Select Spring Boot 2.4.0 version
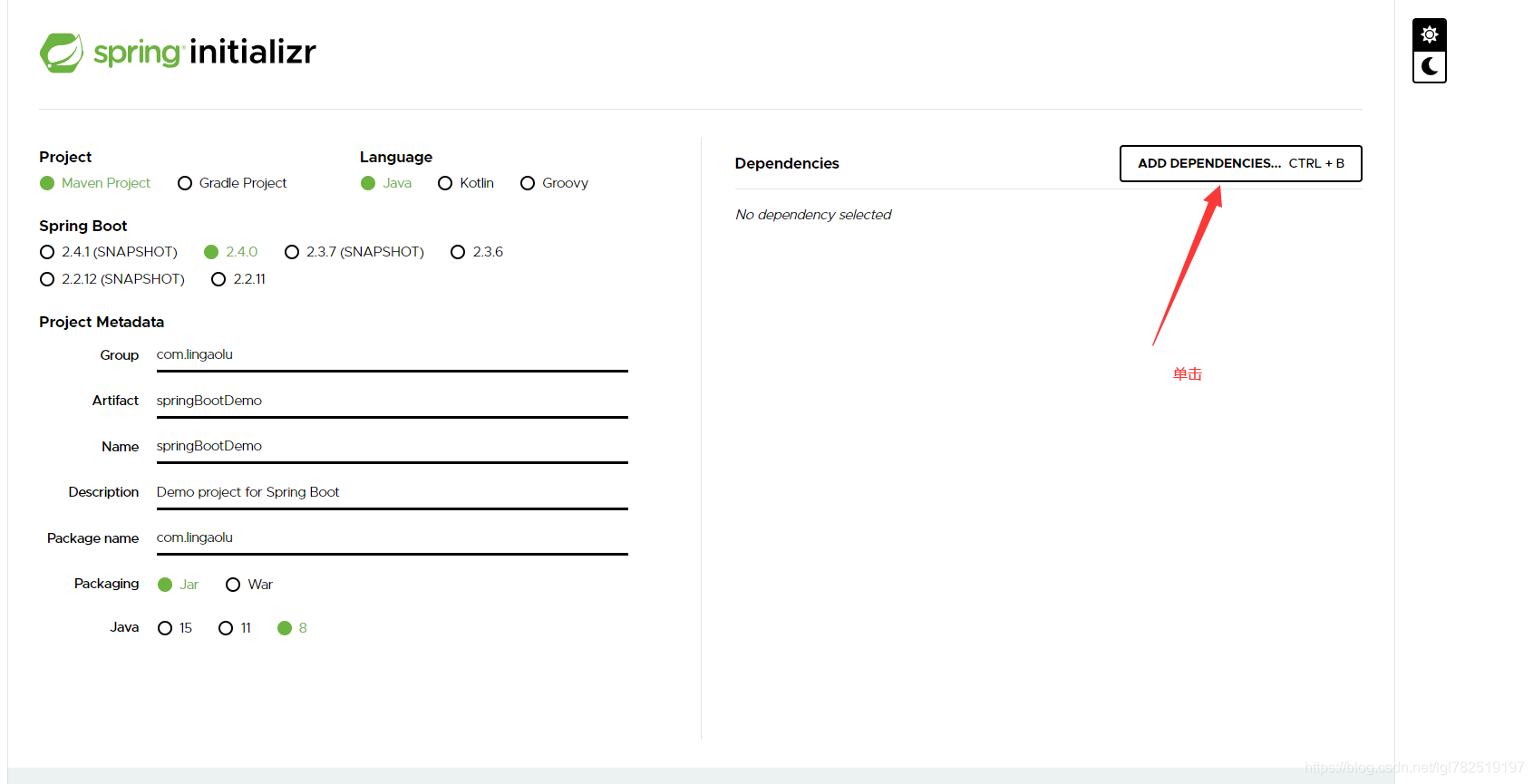1533x784 pixels. 231,252
